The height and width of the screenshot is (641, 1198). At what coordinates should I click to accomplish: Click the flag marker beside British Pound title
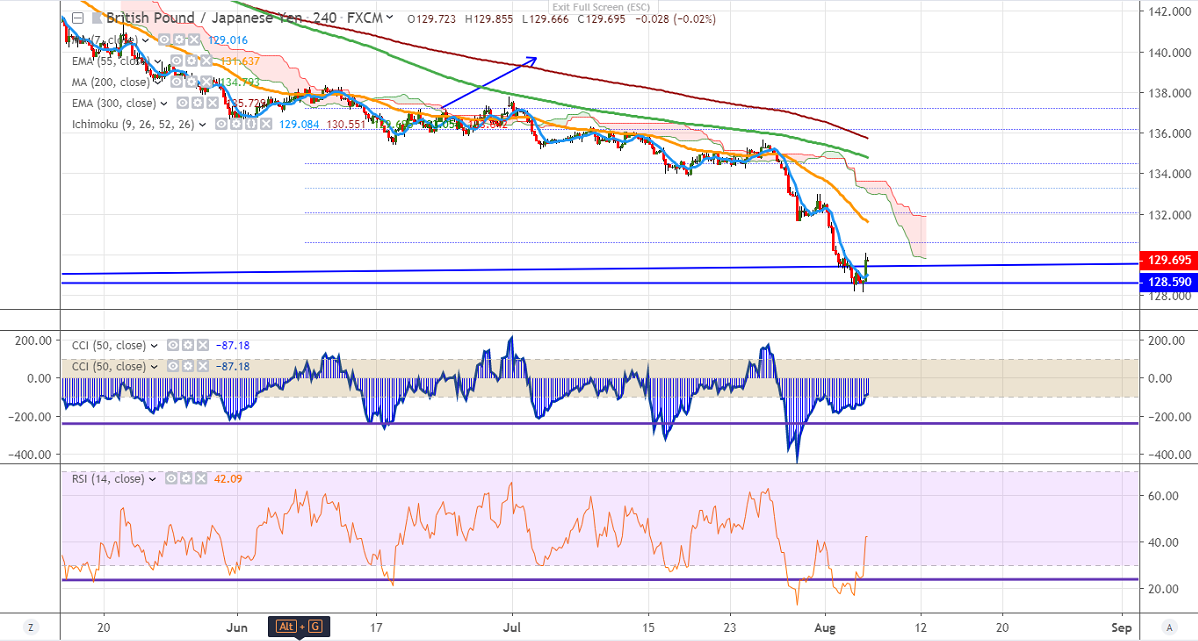97,18
